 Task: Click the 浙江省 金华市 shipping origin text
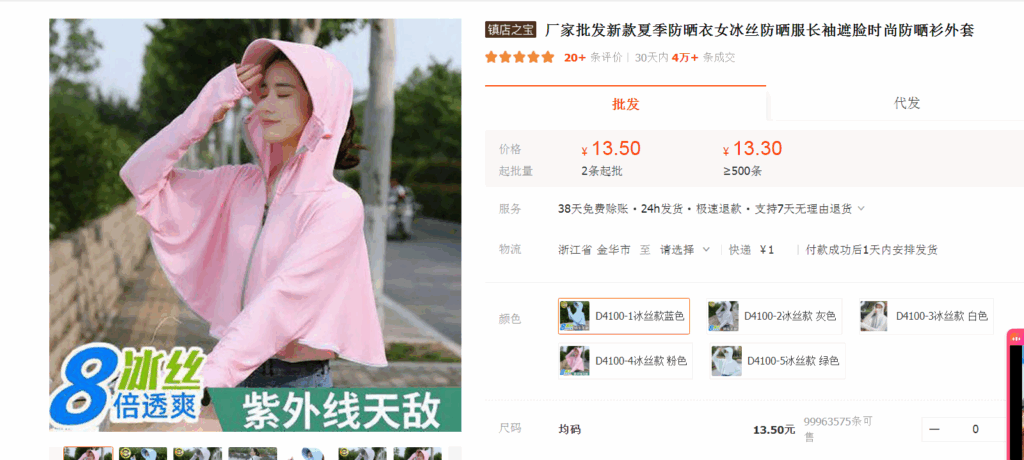pos(594,250)
